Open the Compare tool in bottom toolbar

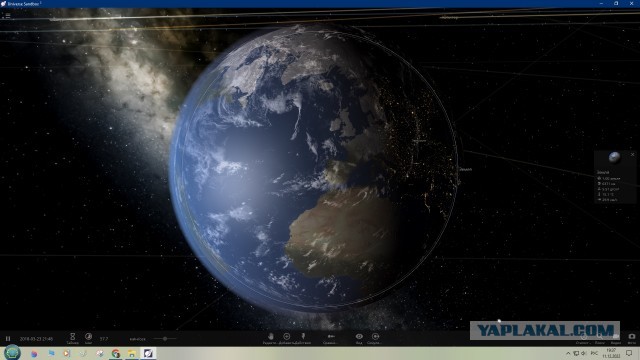point(331,336)
